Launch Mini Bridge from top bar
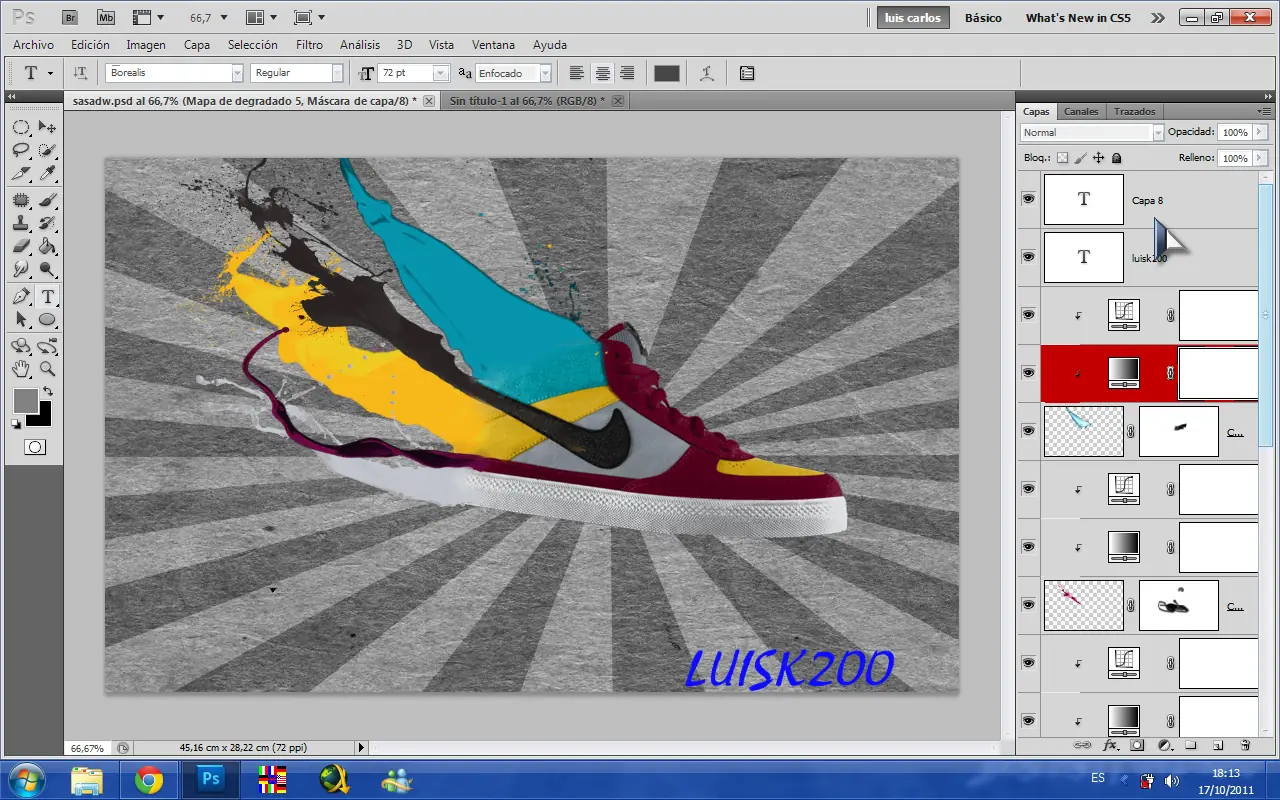The image size is (1280, 800). [x=106, y=17]
